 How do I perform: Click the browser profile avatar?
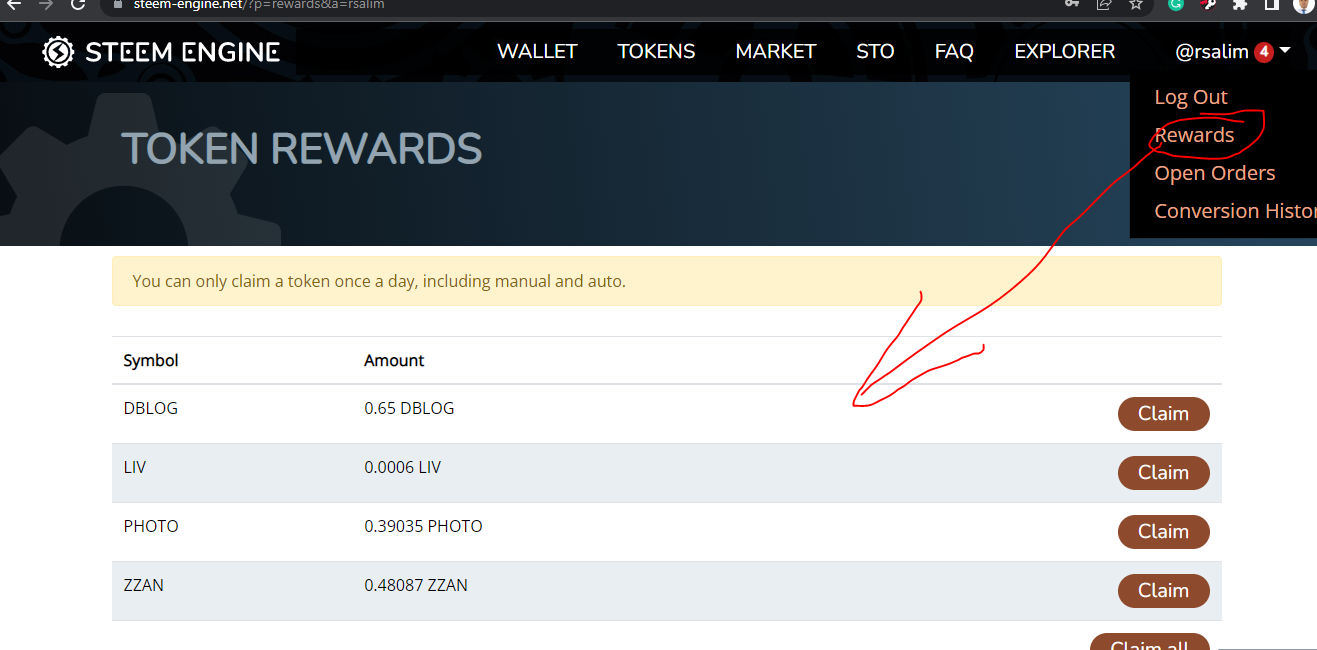click(x=1304, y=4)
